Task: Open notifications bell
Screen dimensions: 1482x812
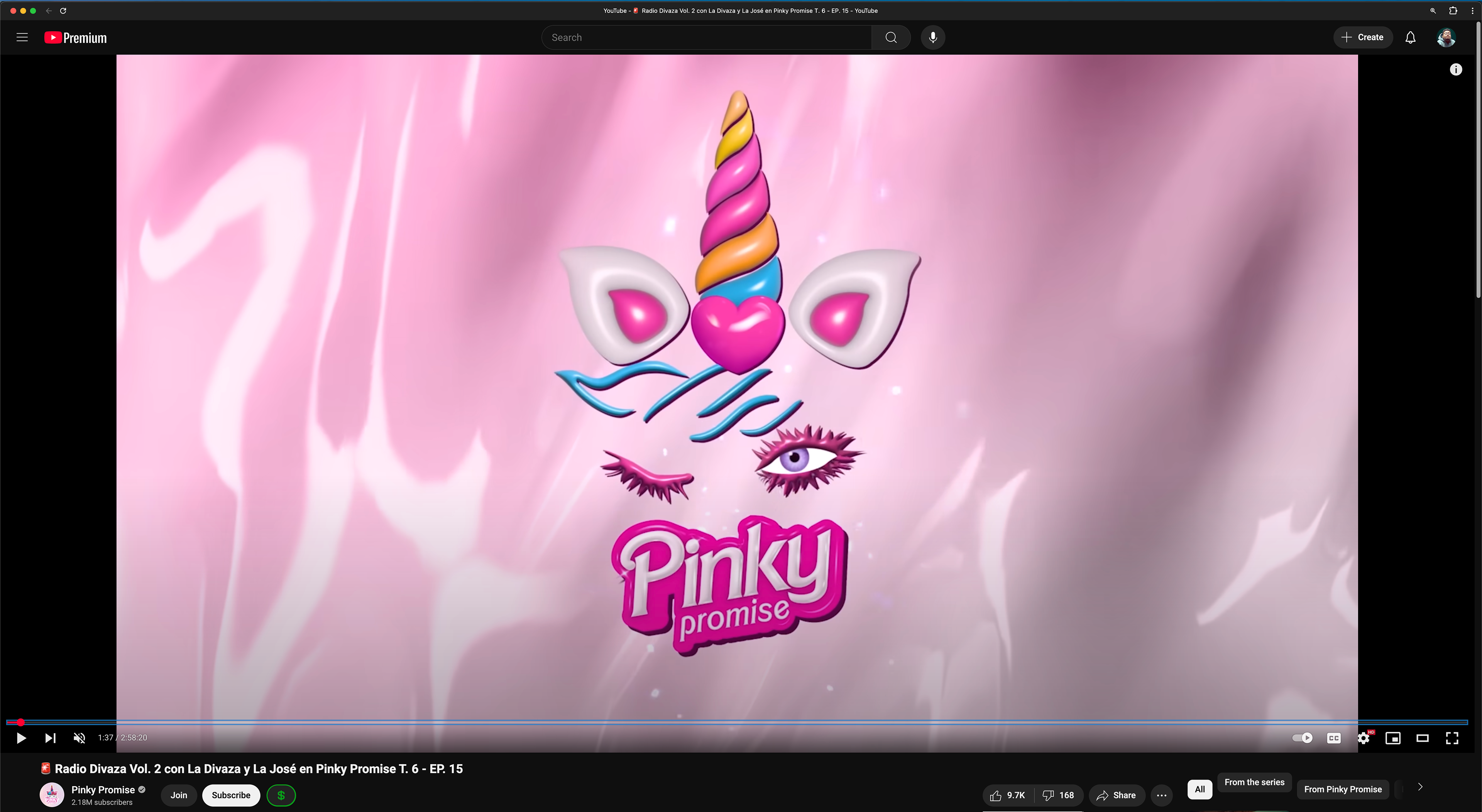Action: (1410, 37)
